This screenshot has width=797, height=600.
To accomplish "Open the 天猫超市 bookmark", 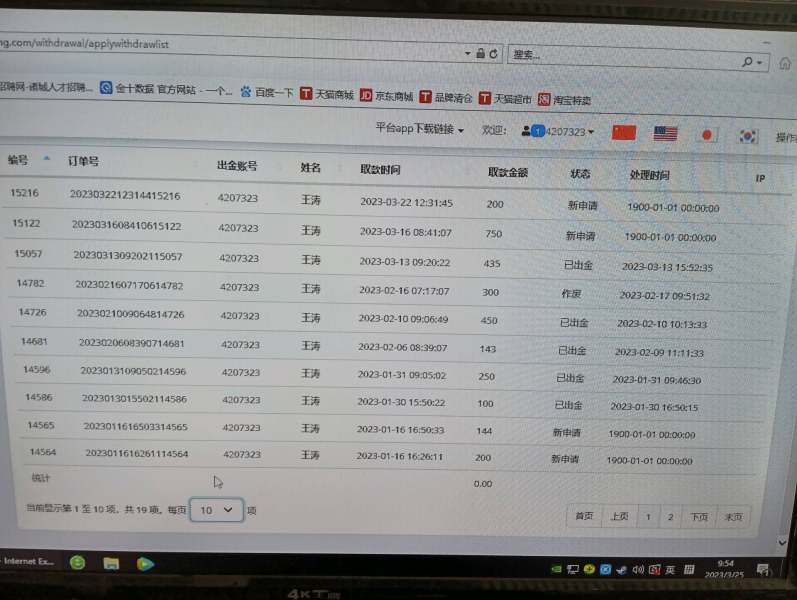I will pos(505,99).
